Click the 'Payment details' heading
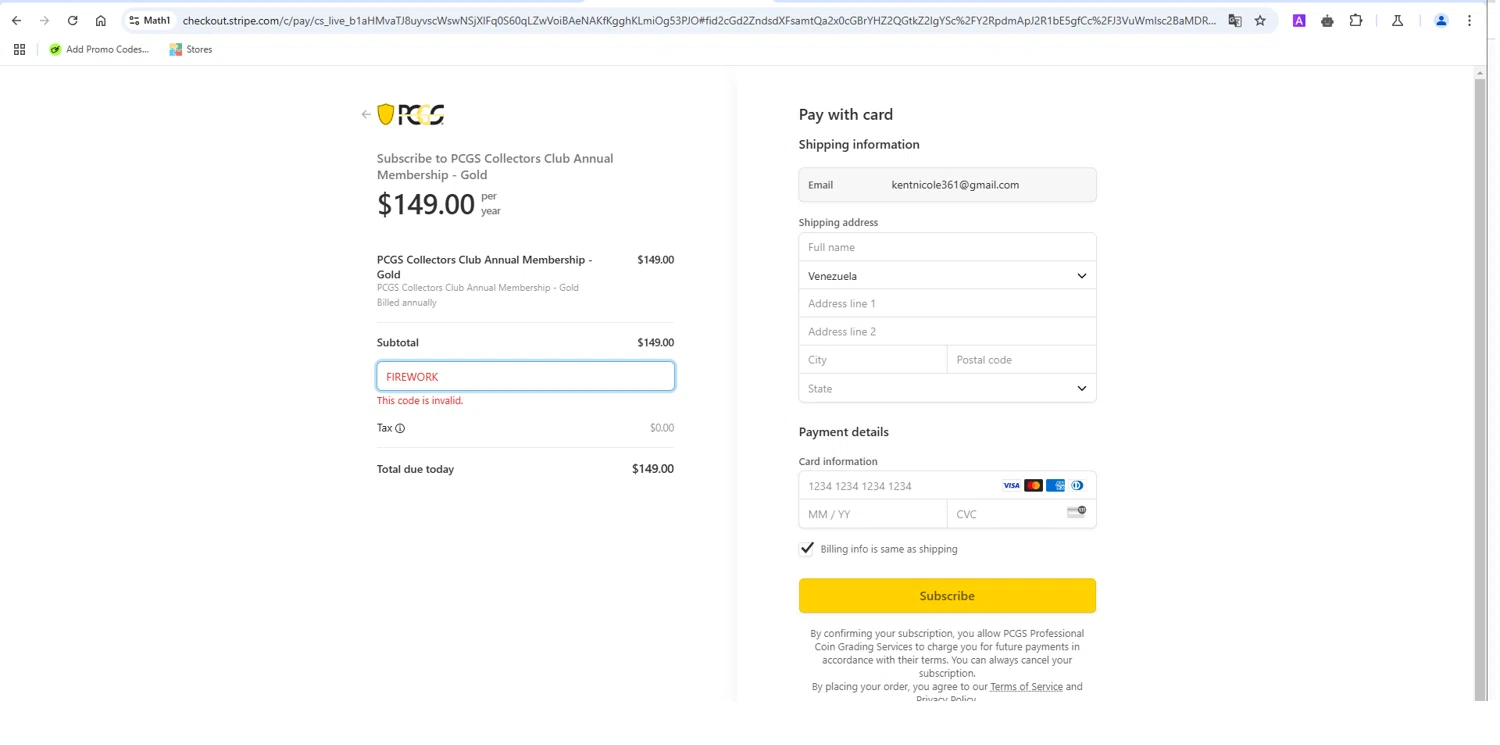The width and height of the screenshot is (1500, 745). point(844,432)
